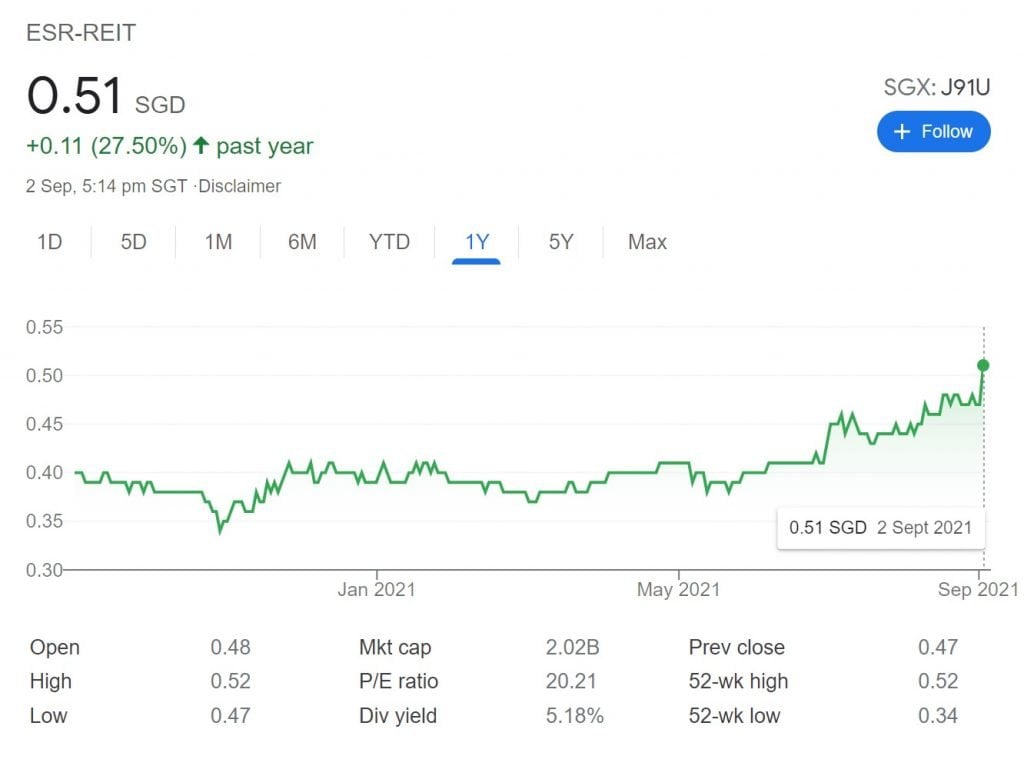Click the Jan 2021 axis label
Viewport: 1024px width, 766px height.
tap(376, 590)
